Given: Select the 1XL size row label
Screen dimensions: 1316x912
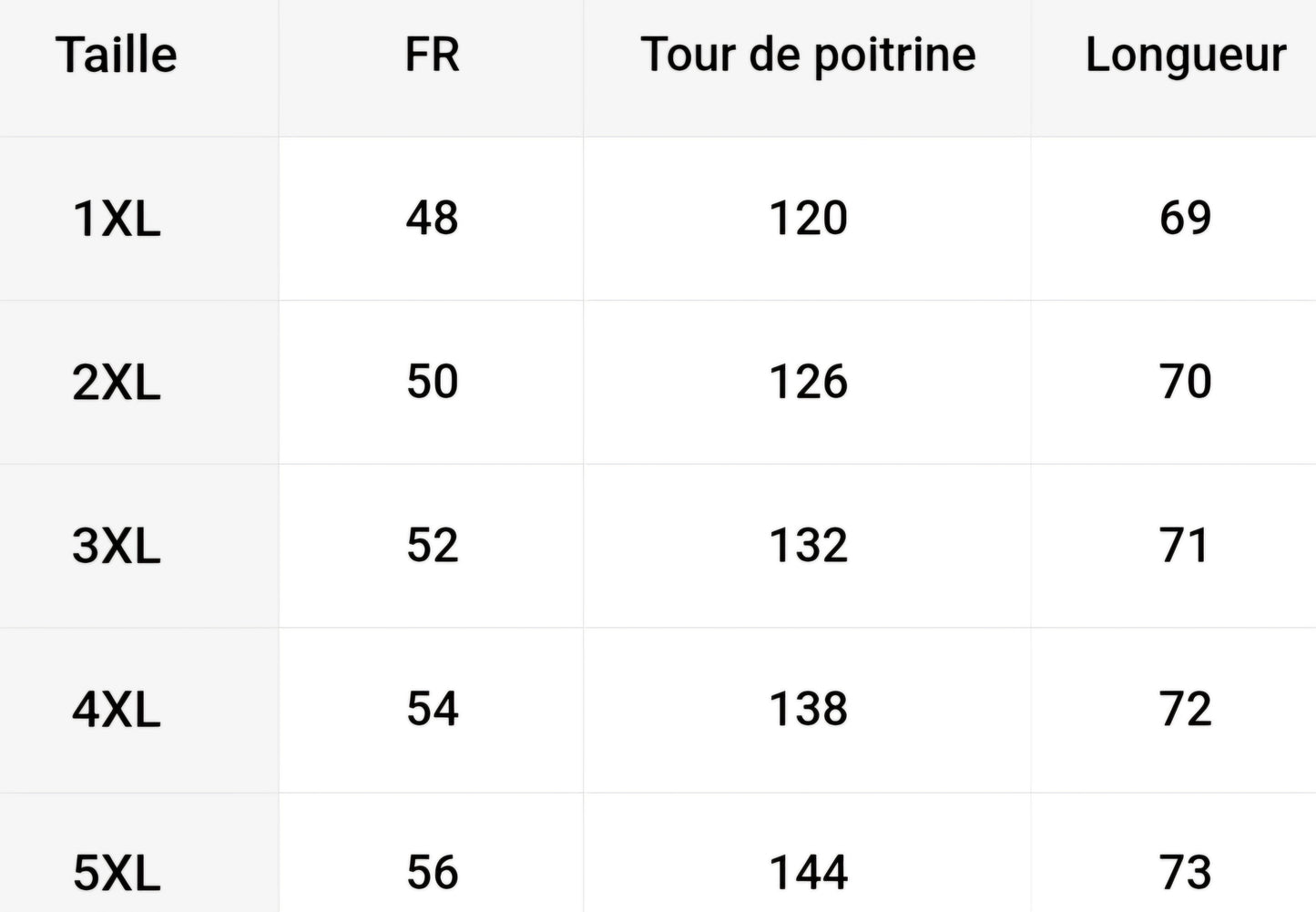Looking at the screenshot, I should point(117,220).
